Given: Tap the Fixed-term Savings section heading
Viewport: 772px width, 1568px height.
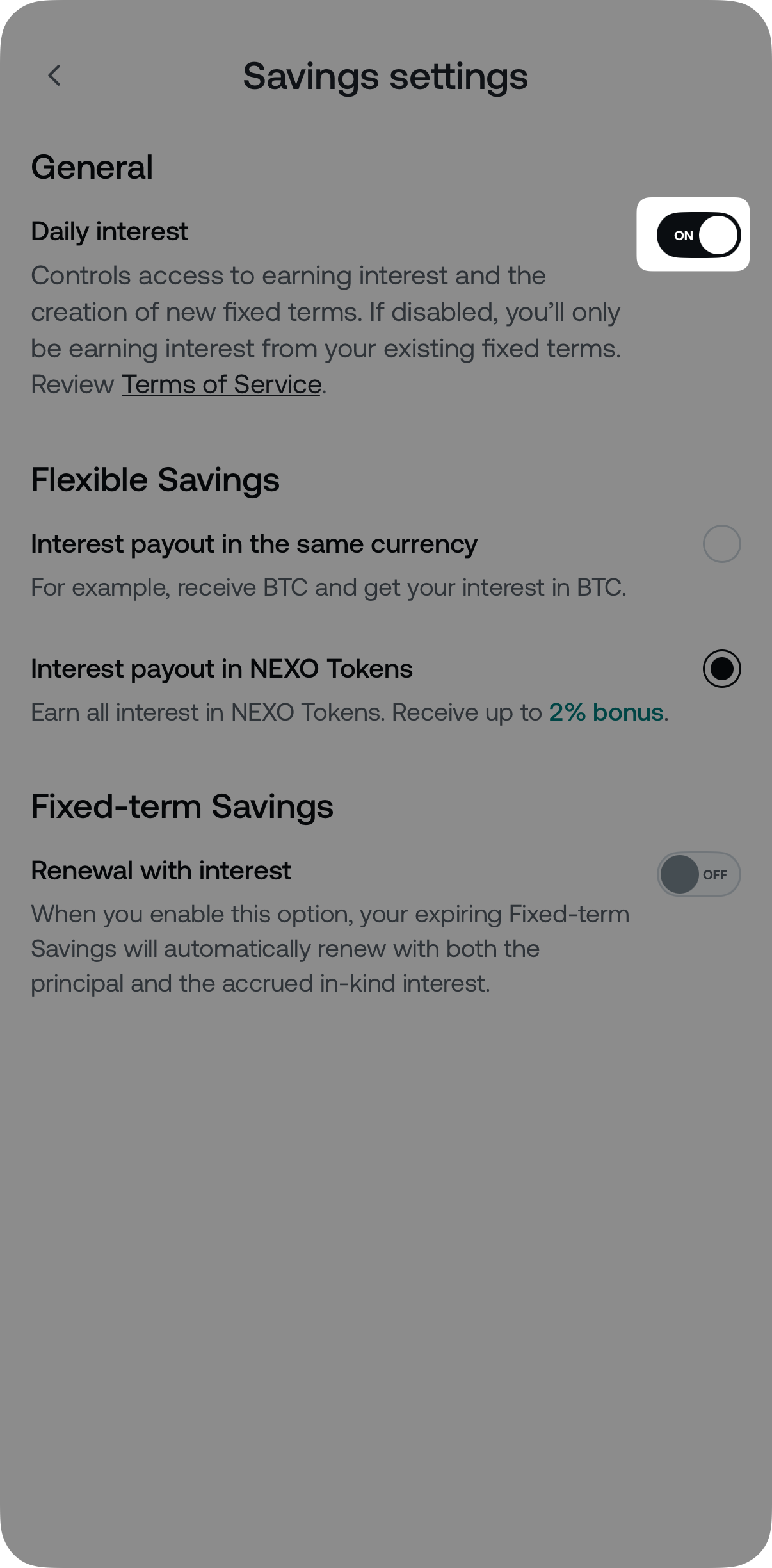Looking at the screenshot, I should tap(182, 806).
